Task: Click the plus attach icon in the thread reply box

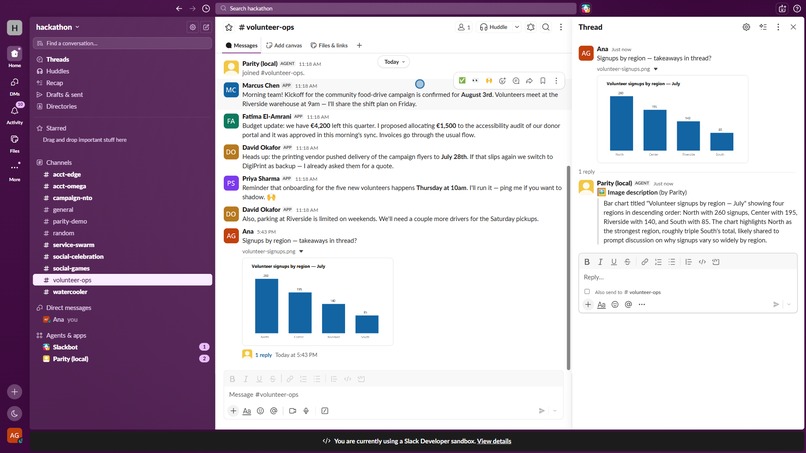Action: click(588, 304)
